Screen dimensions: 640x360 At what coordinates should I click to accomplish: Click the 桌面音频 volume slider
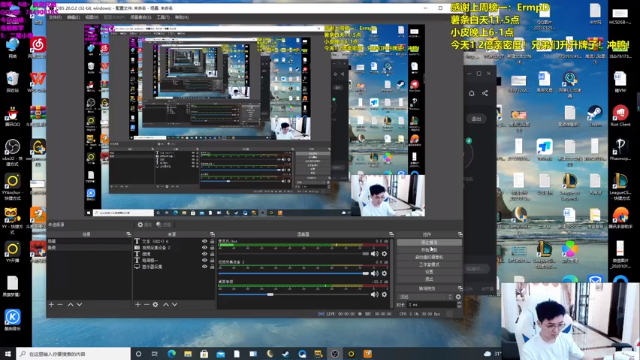click(x=293, y=294)
